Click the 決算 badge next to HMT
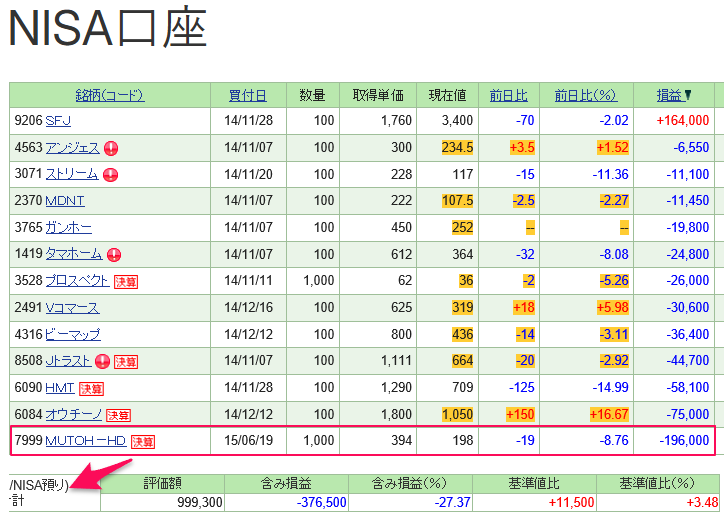 [91, 388]
